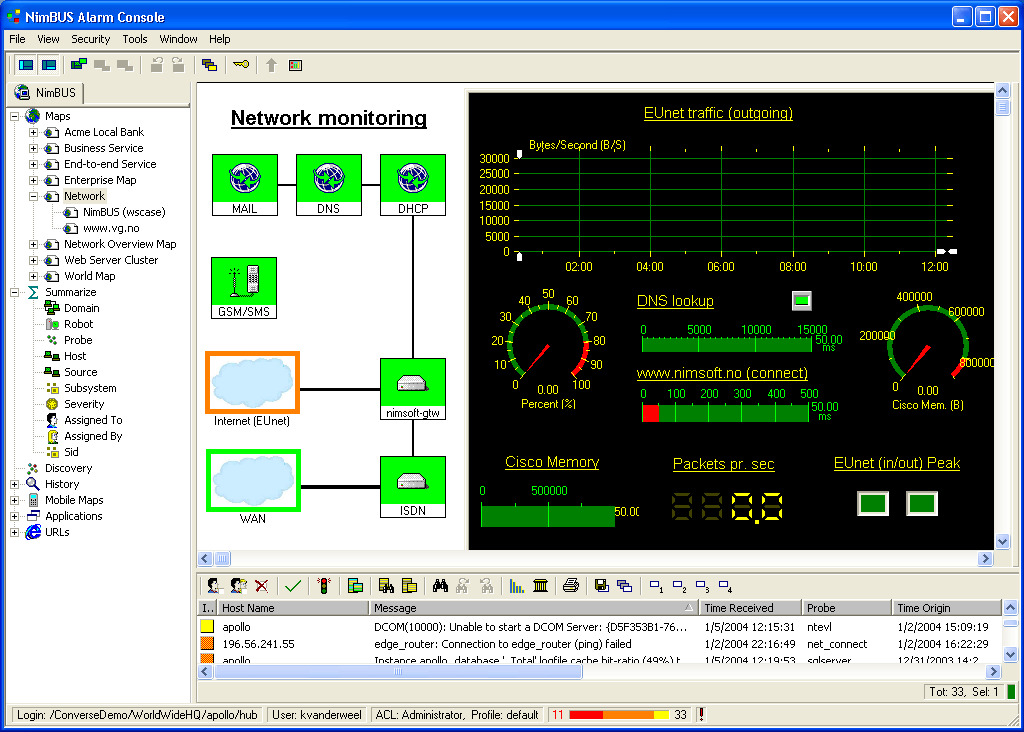Open the Security menu
The height and width of the screenshot is (732, 1024).
pos(91,39)
